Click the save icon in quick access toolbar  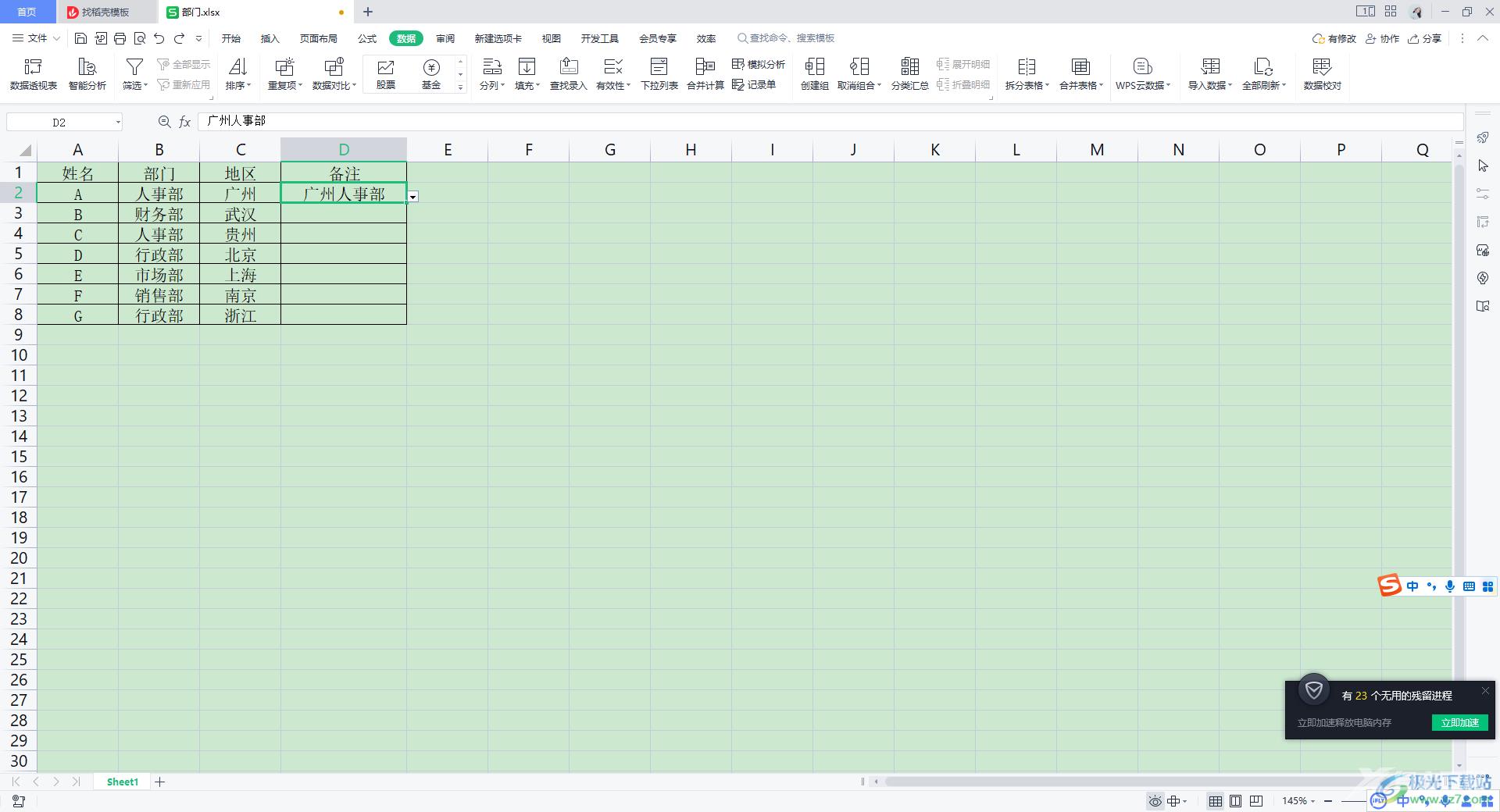point(80,38)
